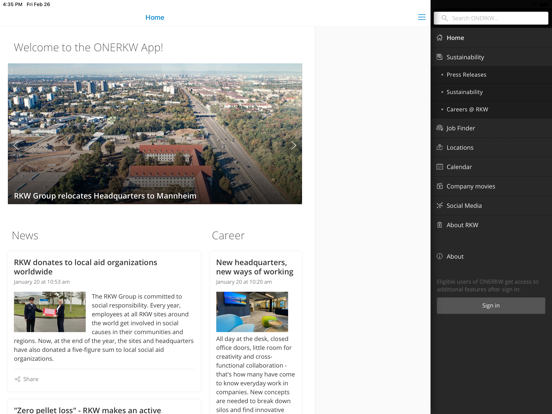
Task: Click the Job Finder icon
Action: coord(439,128)
